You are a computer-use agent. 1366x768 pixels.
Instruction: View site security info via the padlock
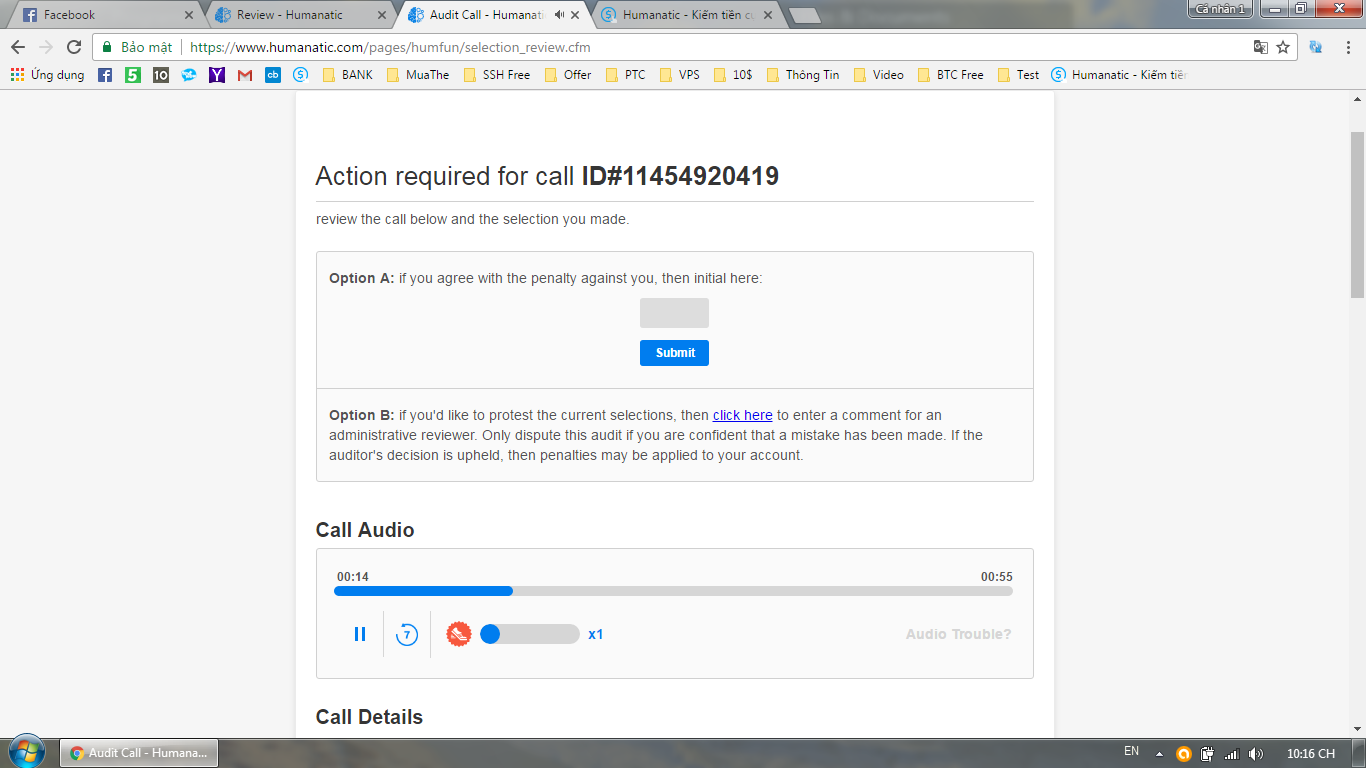108,47
